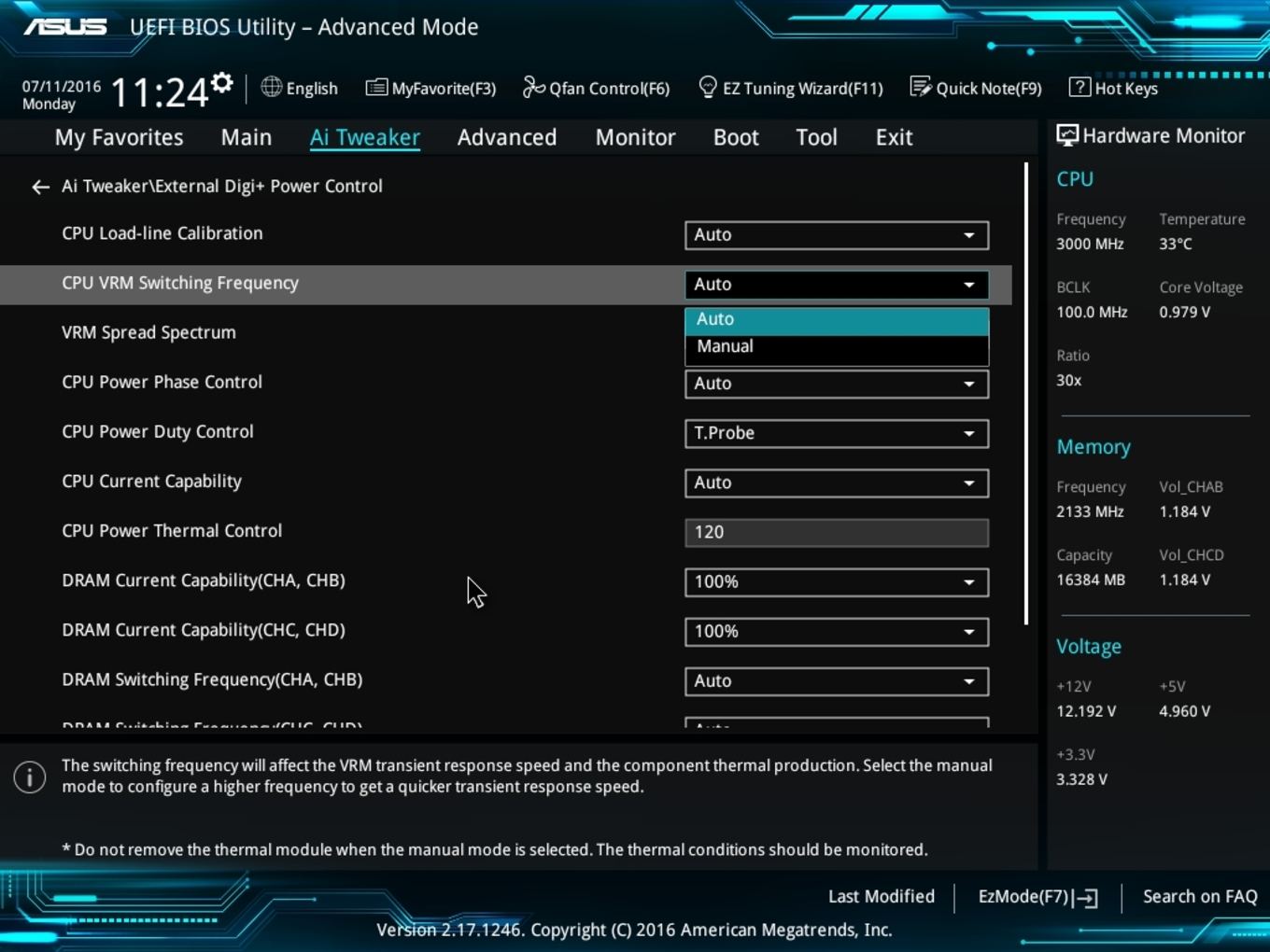Click the +3.3V 3.328 V reading
The height and width of the screenshot is (952, 1270).
click(1081, 779)
